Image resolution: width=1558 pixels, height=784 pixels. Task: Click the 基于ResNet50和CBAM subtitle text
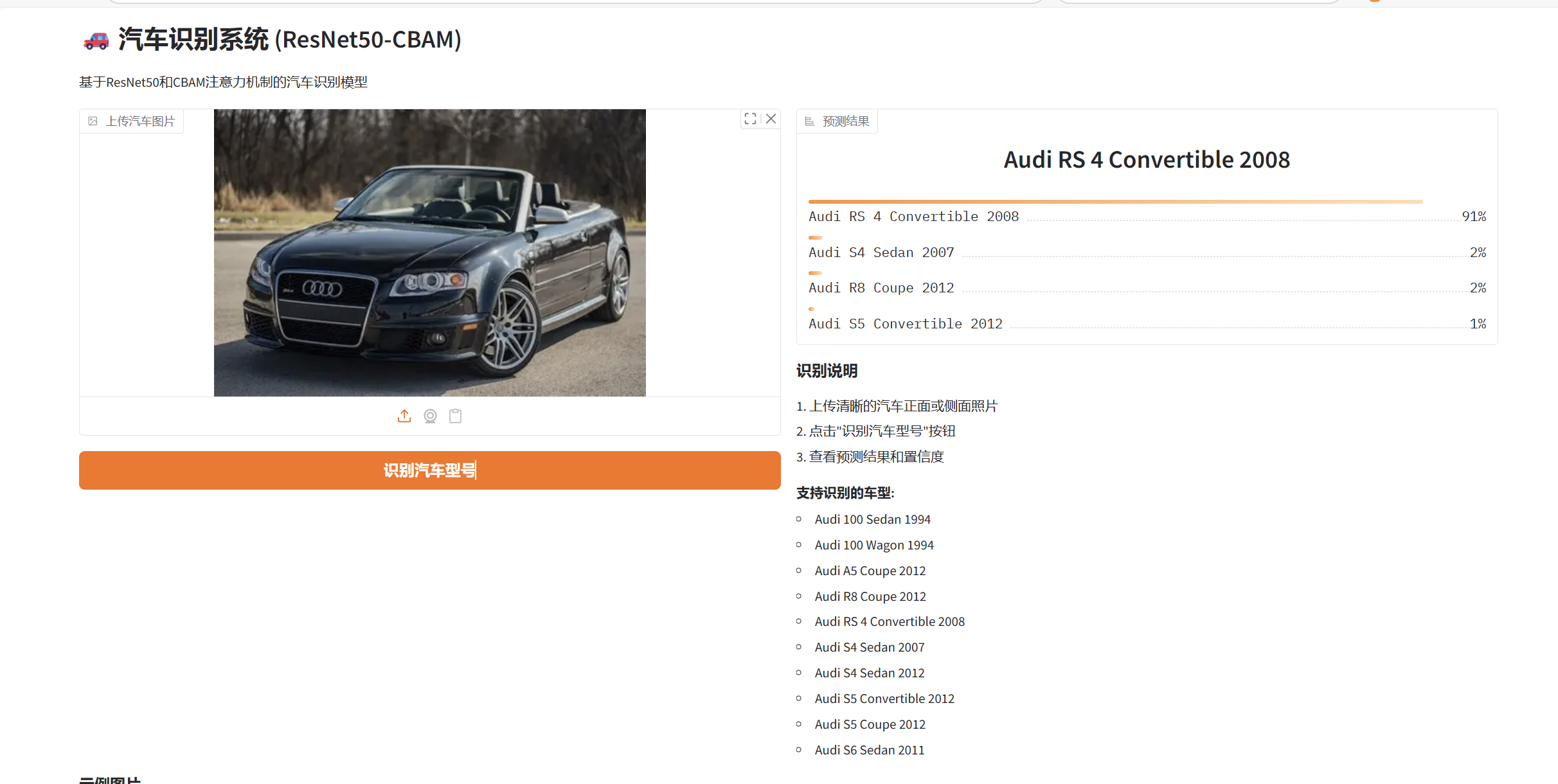223,82
